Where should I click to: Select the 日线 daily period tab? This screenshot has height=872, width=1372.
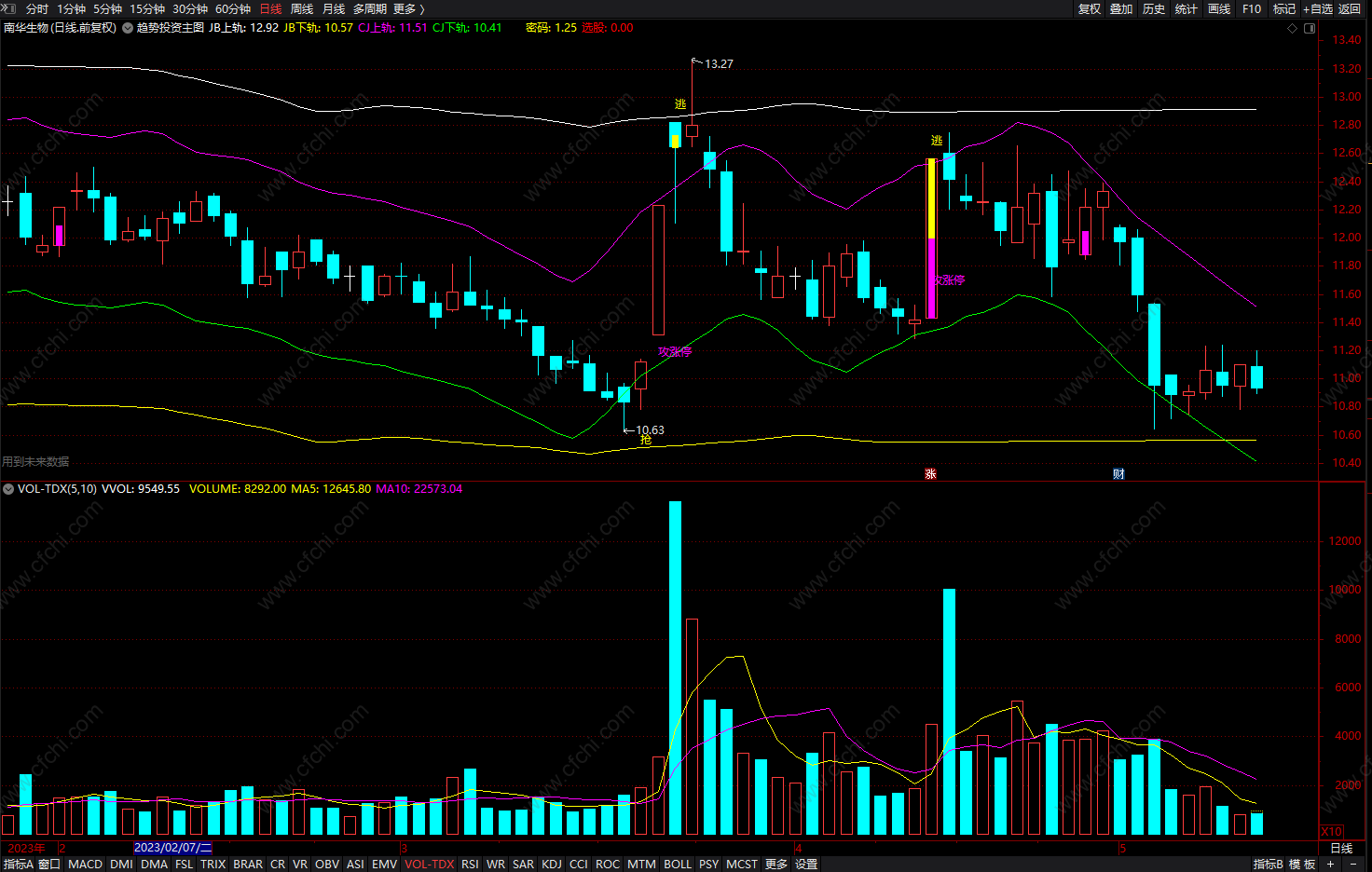click(270, 8)
